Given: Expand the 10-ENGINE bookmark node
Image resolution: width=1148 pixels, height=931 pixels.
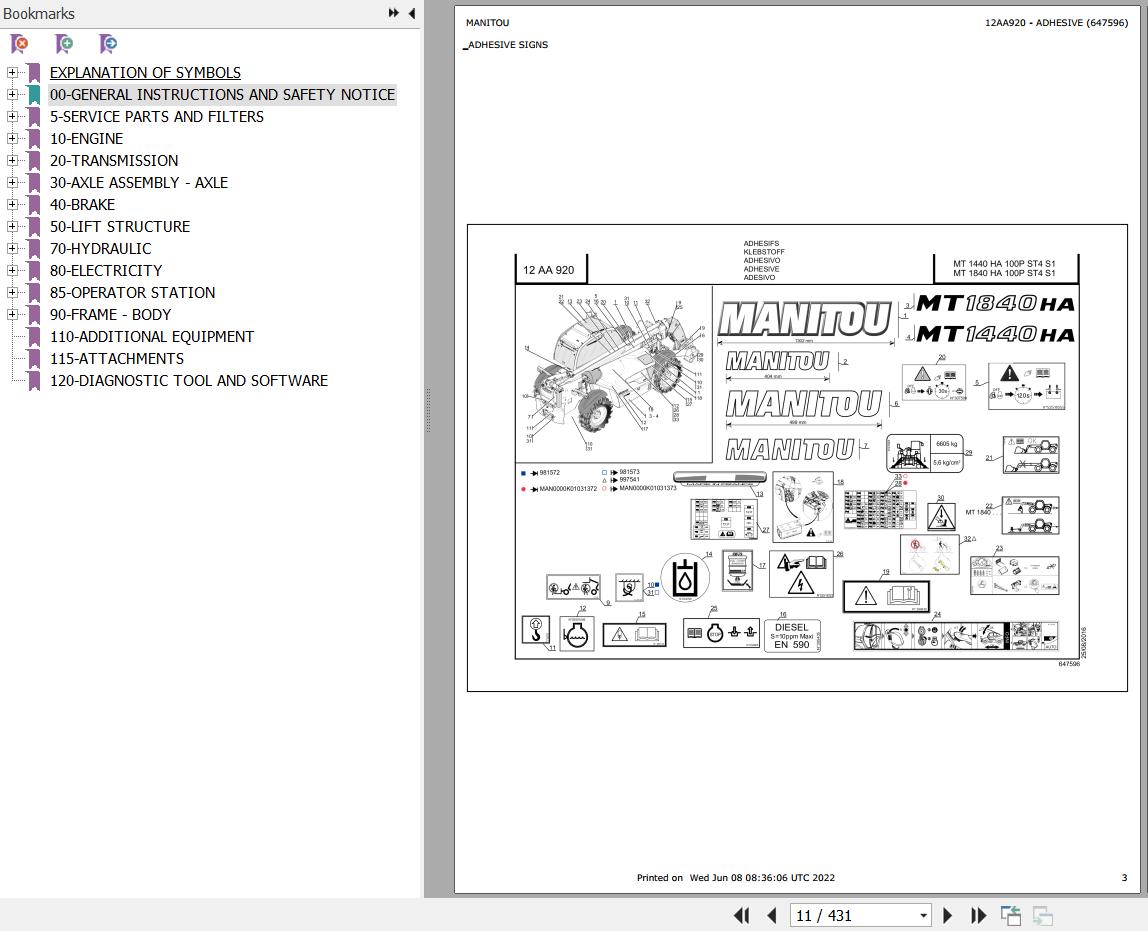Looking at the screenshot, I should pyautogui.click(x=12, y=138).
